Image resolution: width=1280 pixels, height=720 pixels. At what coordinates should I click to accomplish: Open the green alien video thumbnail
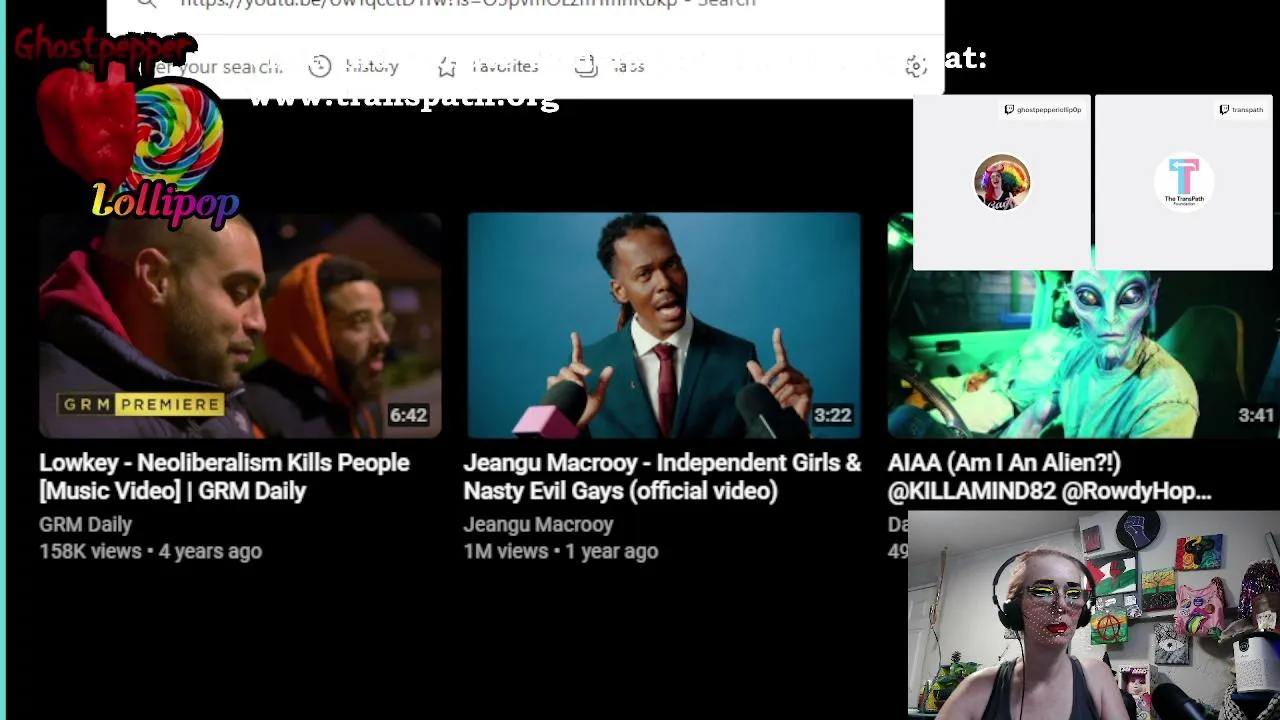1083,325
